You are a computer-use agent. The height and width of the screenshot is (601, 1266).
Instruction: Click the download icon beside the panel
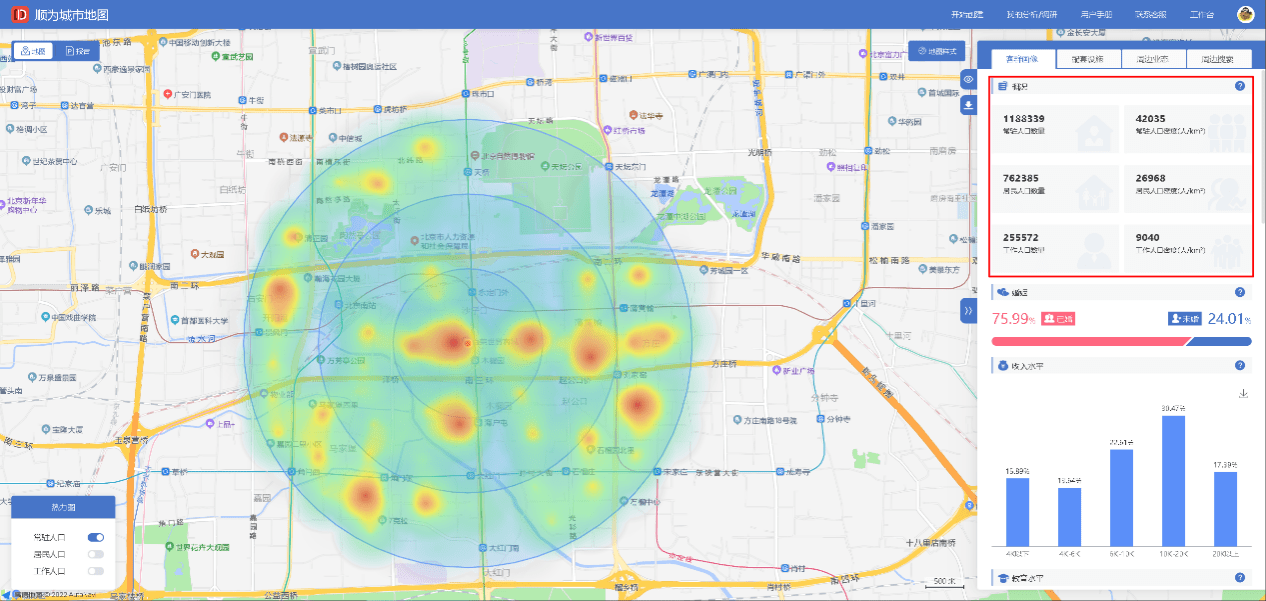[x=968, y=105]
